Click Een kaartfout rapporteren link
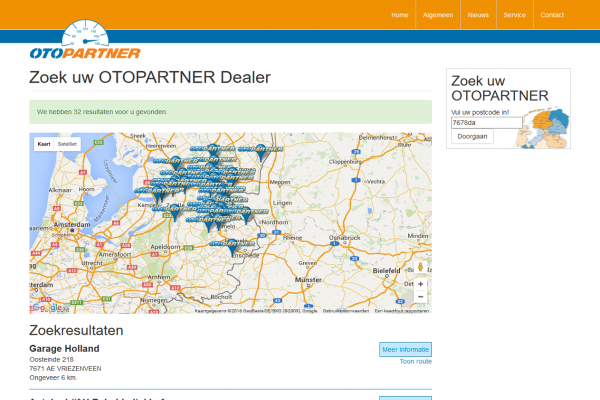Image resolution: width=600 pixels, height=400 pixels. (x=401, y=311)
